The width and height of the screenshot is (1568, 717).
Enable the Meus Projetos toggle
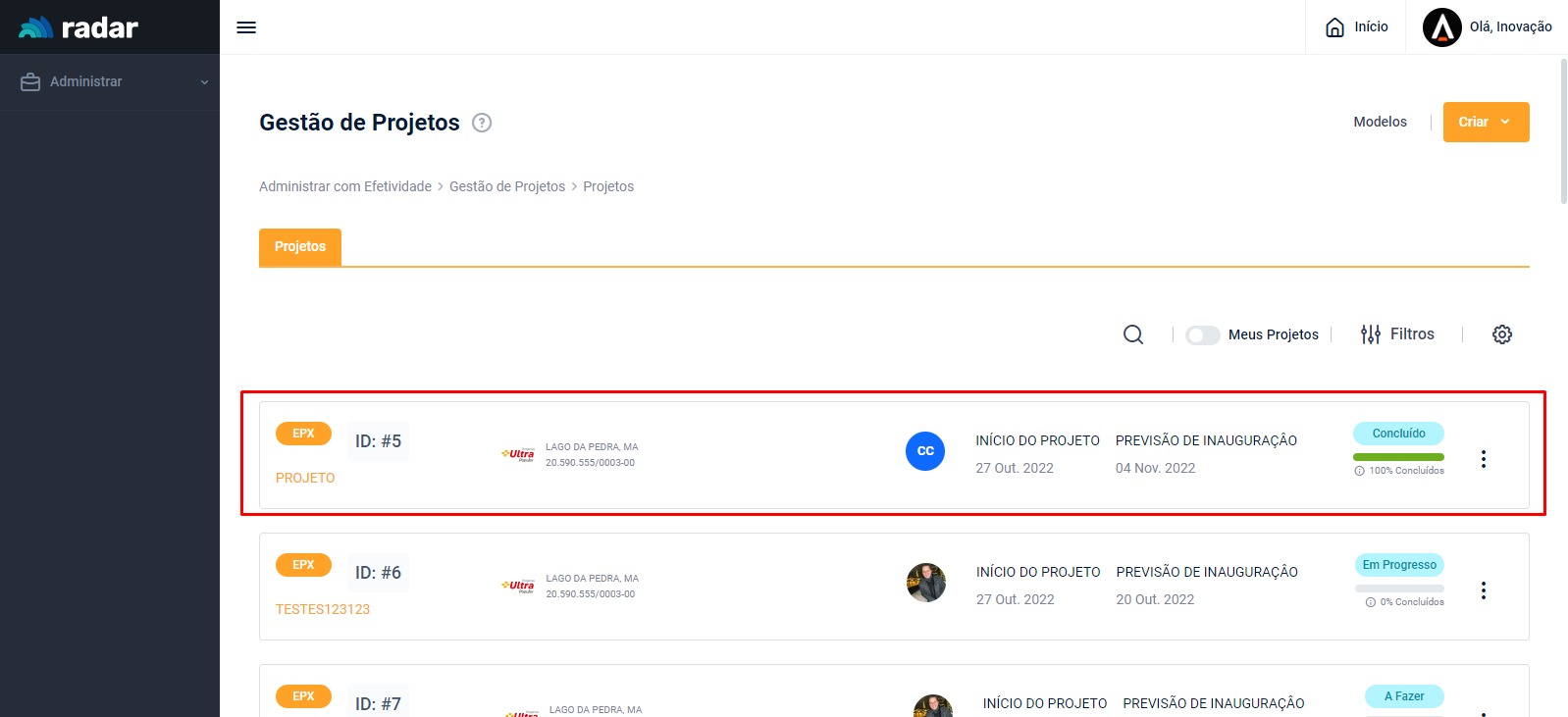point(1202,335)
